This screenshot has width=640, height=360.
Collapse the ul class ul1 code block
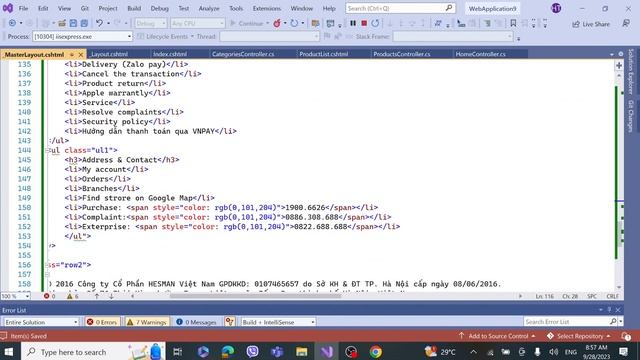coord(48,151)
